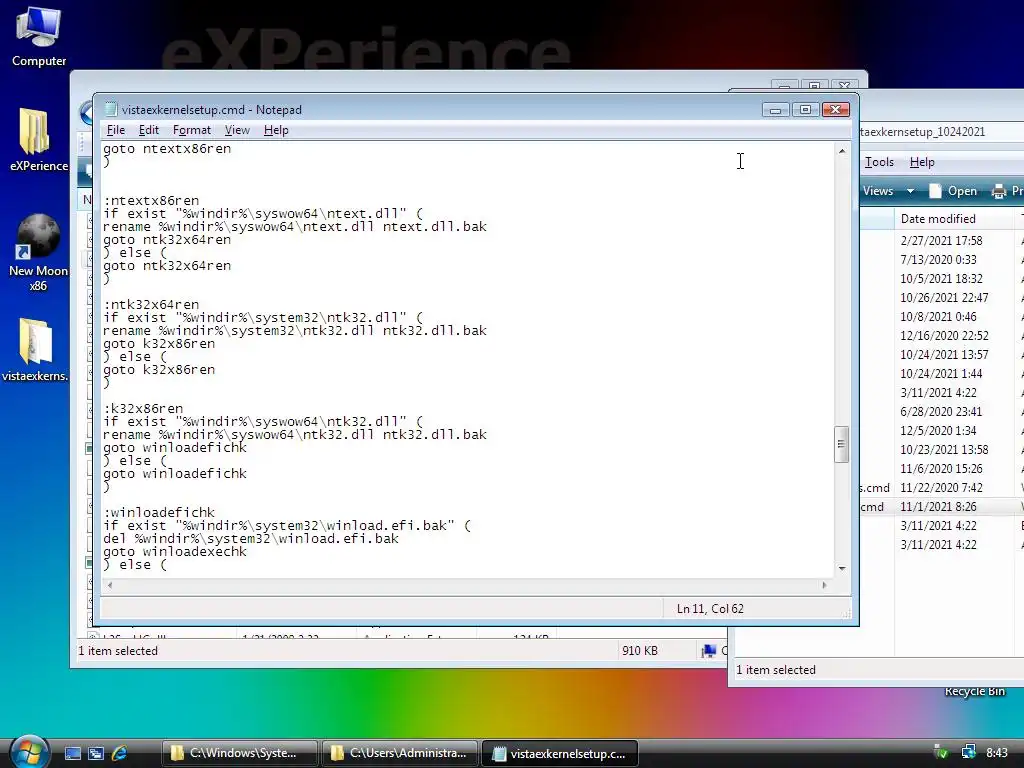Sort by the Date modified column header
The image size is (1024, 768).
coord(938,219)
